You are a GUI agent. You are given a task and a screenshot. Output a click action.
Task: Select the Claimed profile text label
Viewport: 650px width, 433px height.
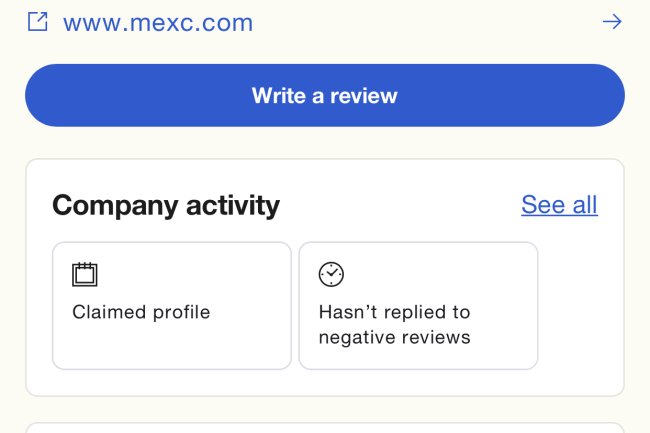pyautogui.click(x=141, y=312)
